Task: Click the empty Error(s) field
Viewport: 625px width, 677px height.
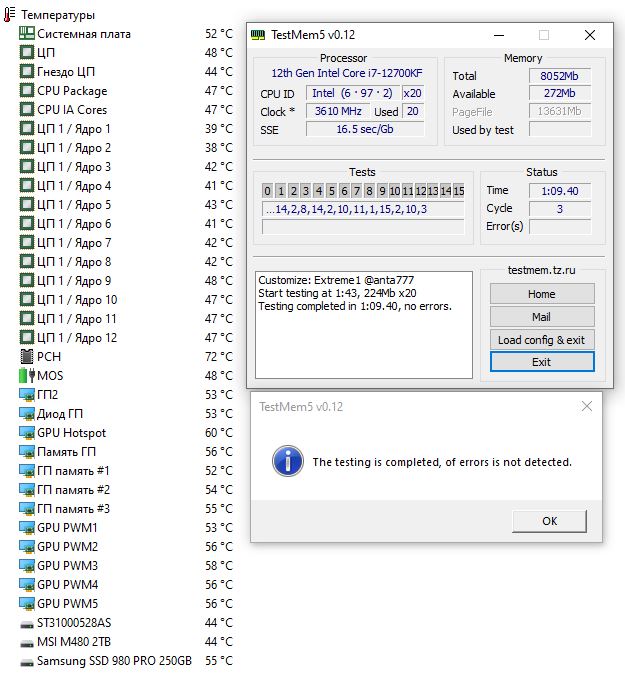Action: pyautogui.click(x=559, y=227)
